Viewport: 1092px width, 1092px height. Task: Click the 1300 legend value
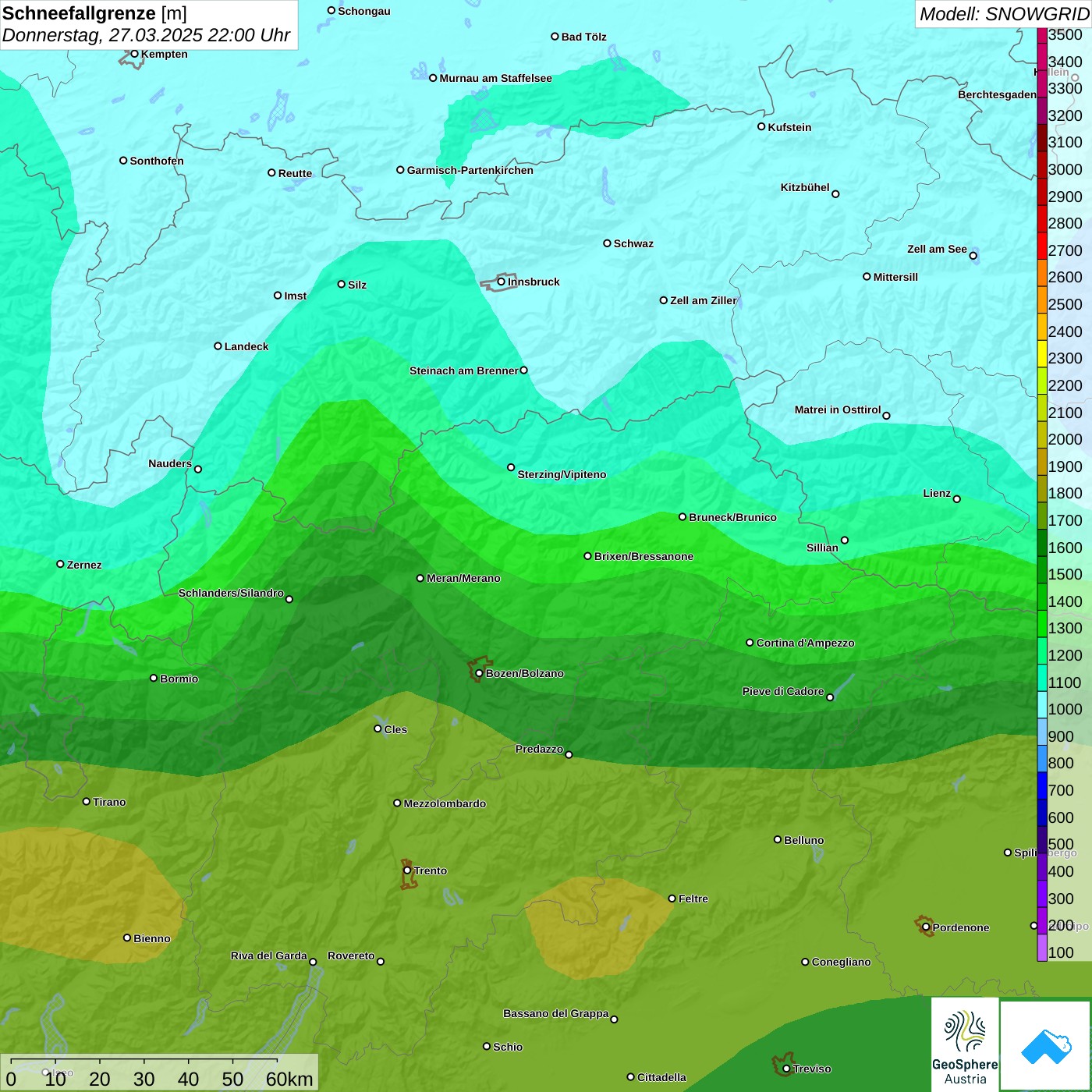(1065, 628)
